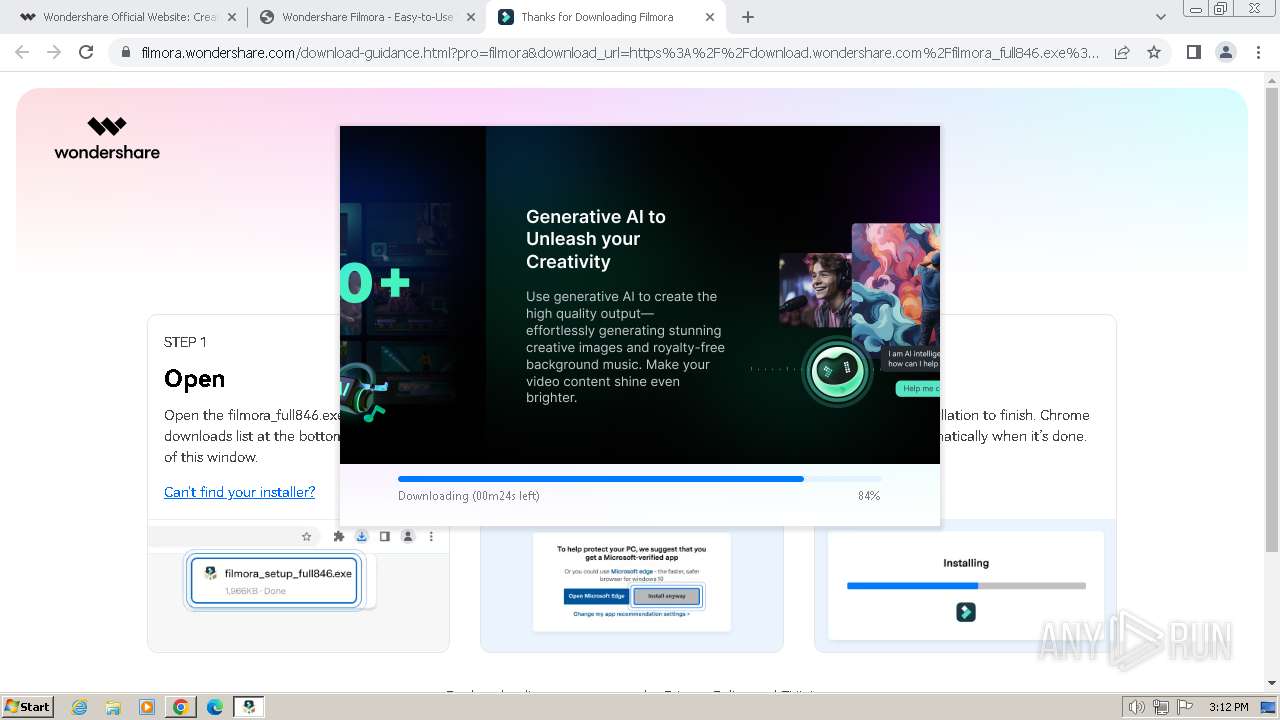Click the address bar URL

tap(620, 52)
